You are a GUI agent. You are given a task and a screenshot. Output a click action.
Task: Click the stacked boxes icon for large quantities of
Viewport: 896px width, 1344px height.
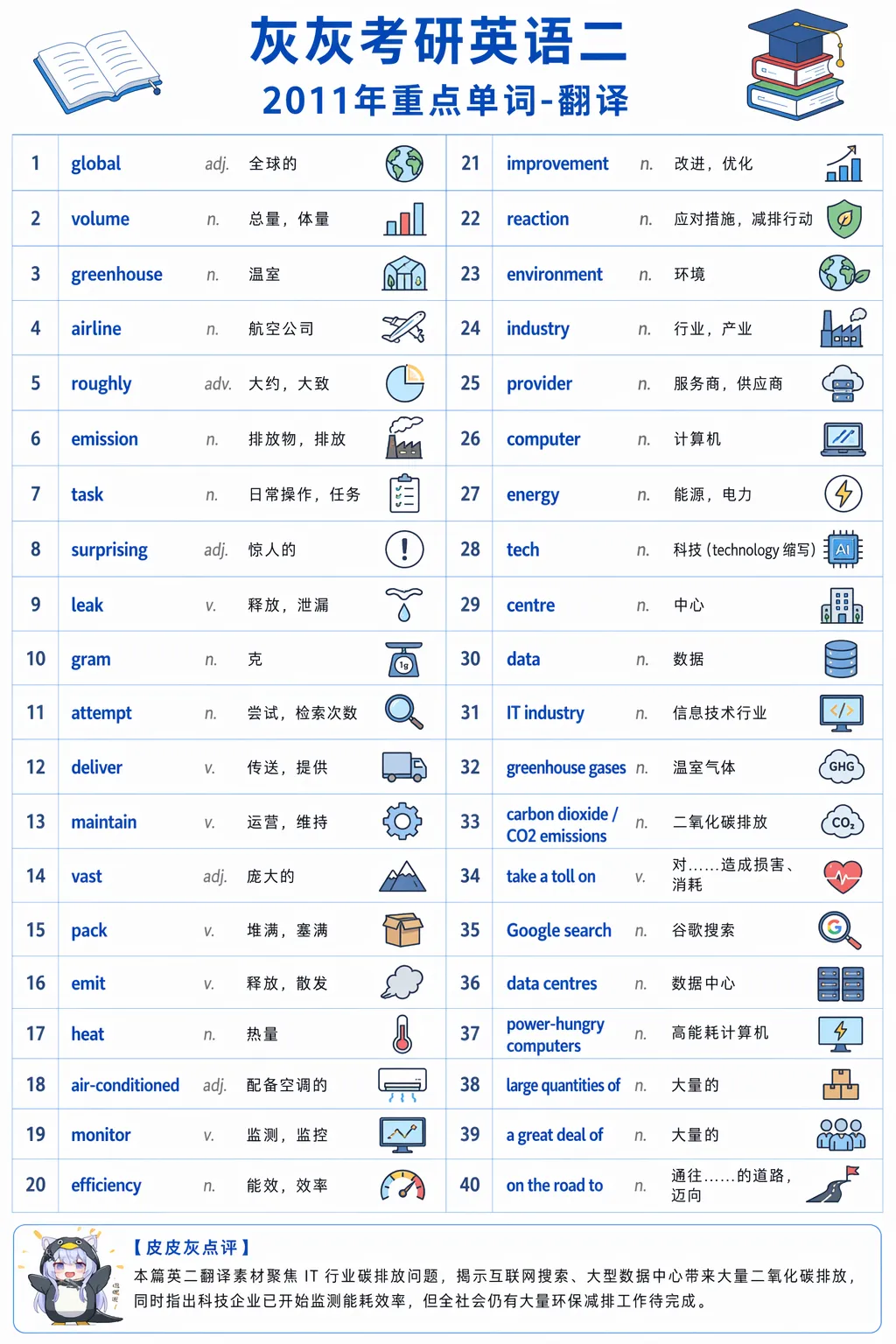click(841, 1085)
